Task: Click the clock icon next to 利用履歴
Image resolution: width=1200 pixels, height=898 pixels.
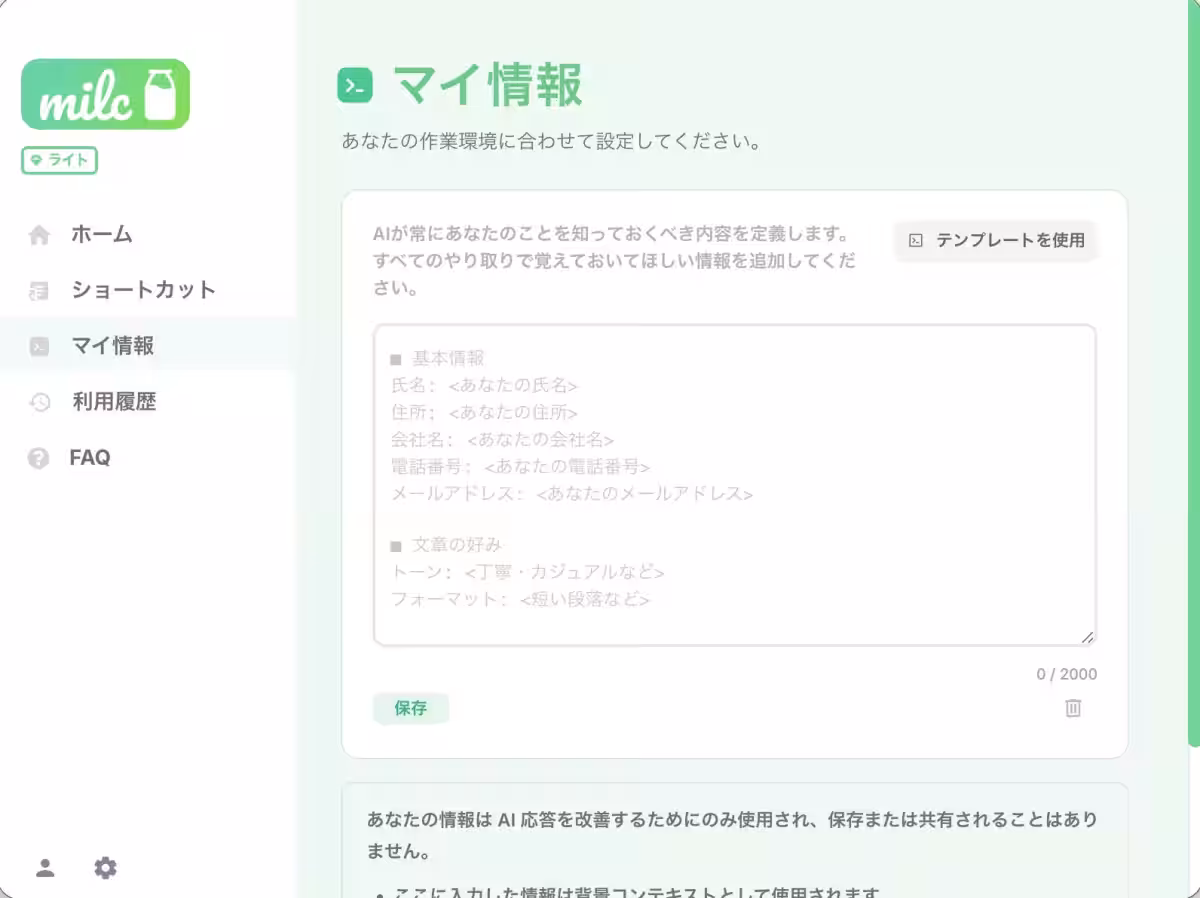Action: click(x=40, y=402)
